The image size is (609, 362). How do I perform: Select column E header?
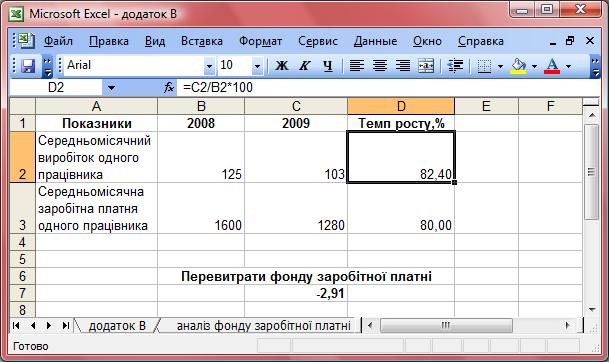click(486, 106)
